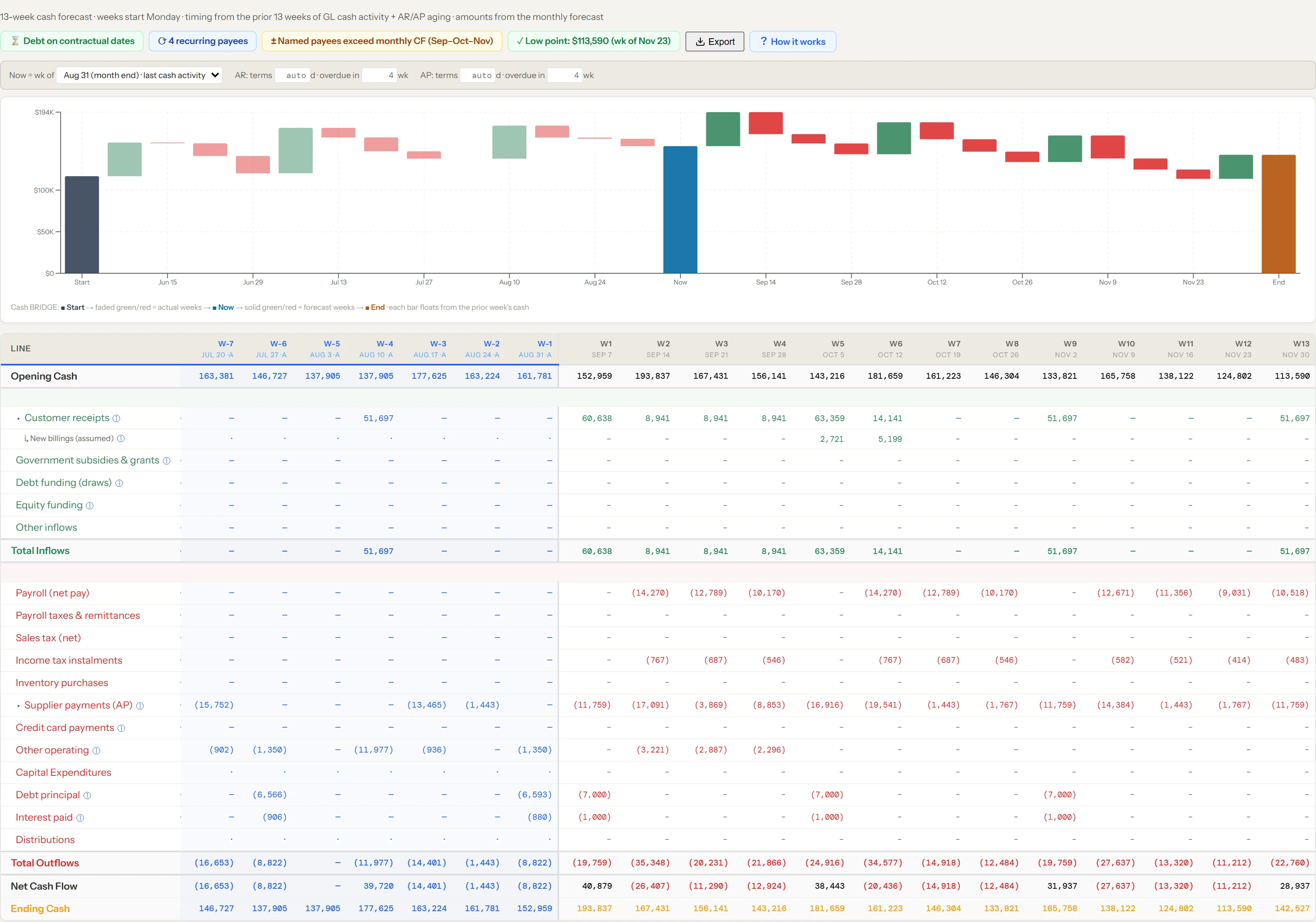Viewport: 1316px width, 922px height.
Task: Select the W-4 AUG 10 column header
Action: [x=376, y=349]
